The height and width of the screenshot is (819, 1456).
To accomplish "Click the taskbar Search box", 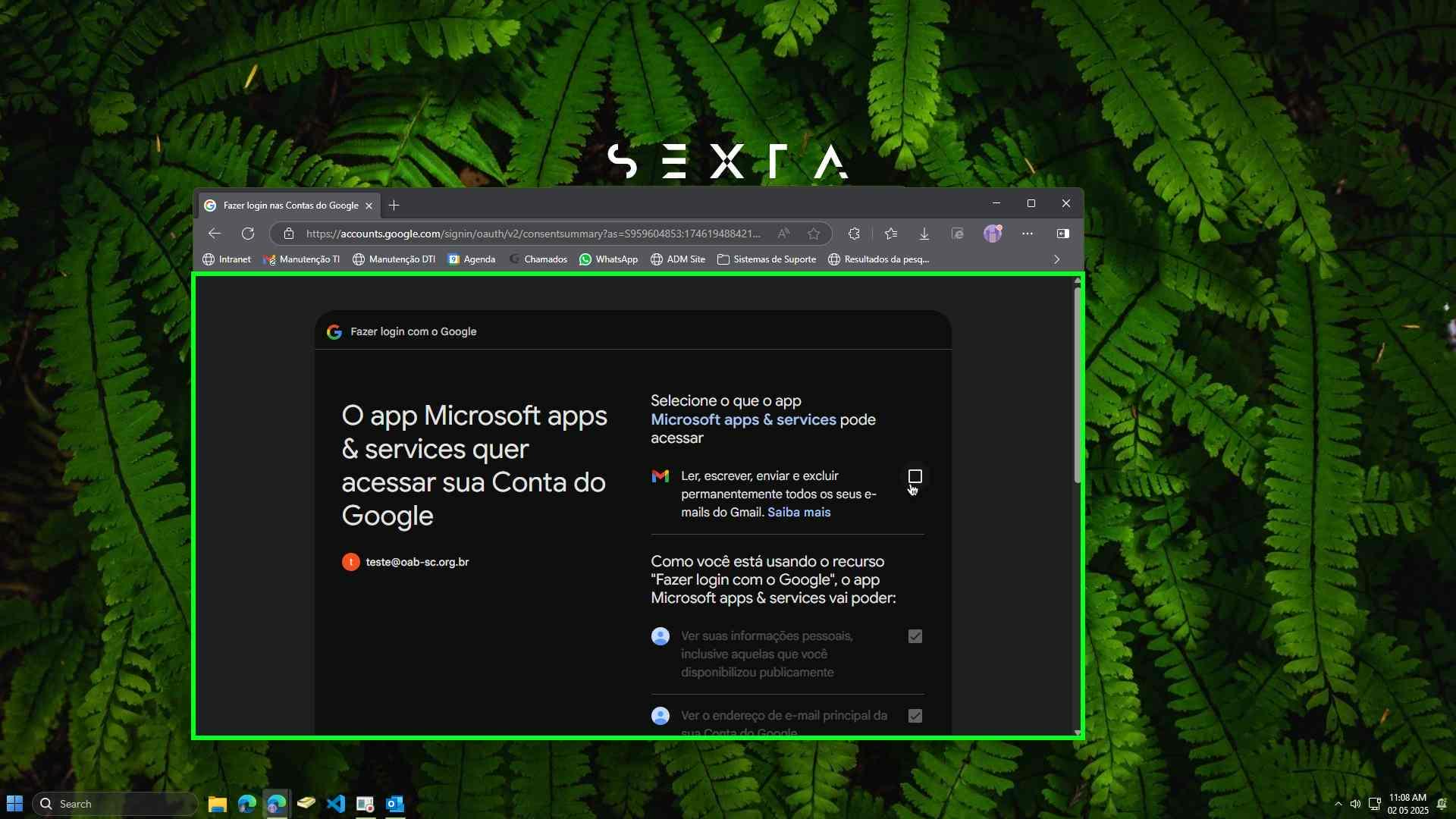I will (115, 804).
